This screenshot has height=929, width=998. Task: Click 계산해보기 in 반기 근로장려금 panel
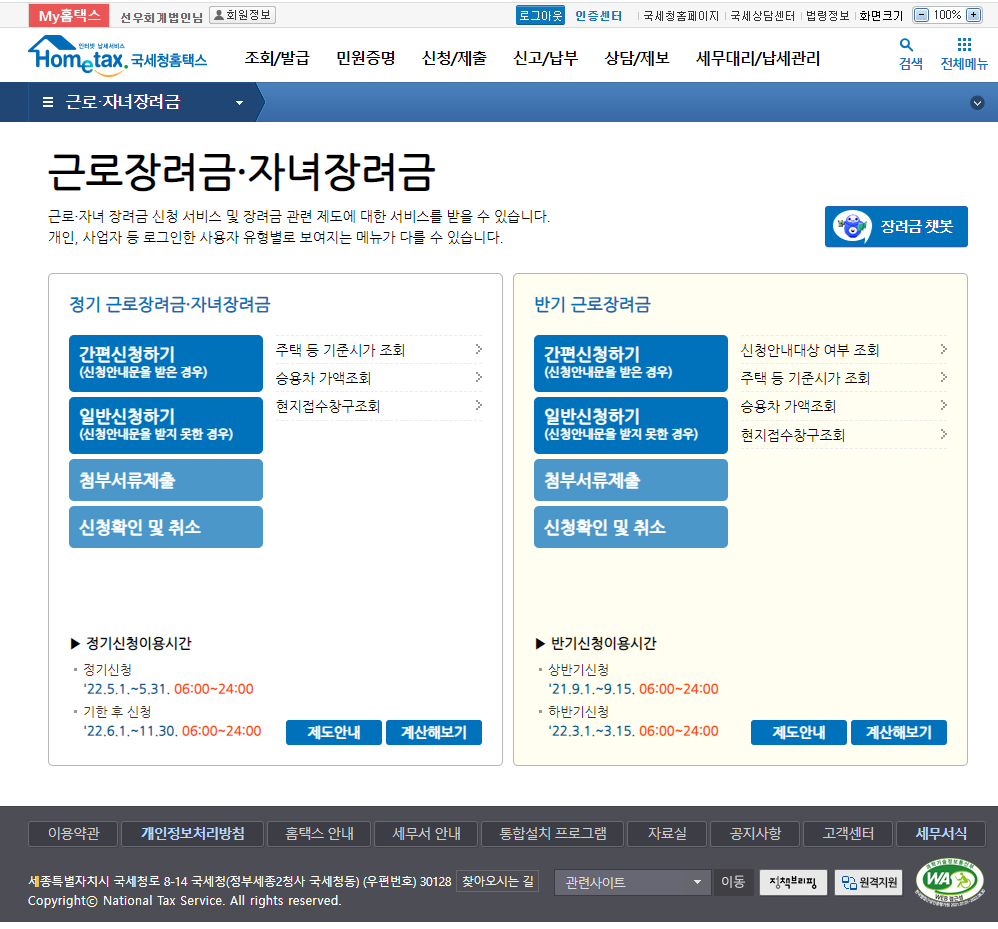click(898, 732)
